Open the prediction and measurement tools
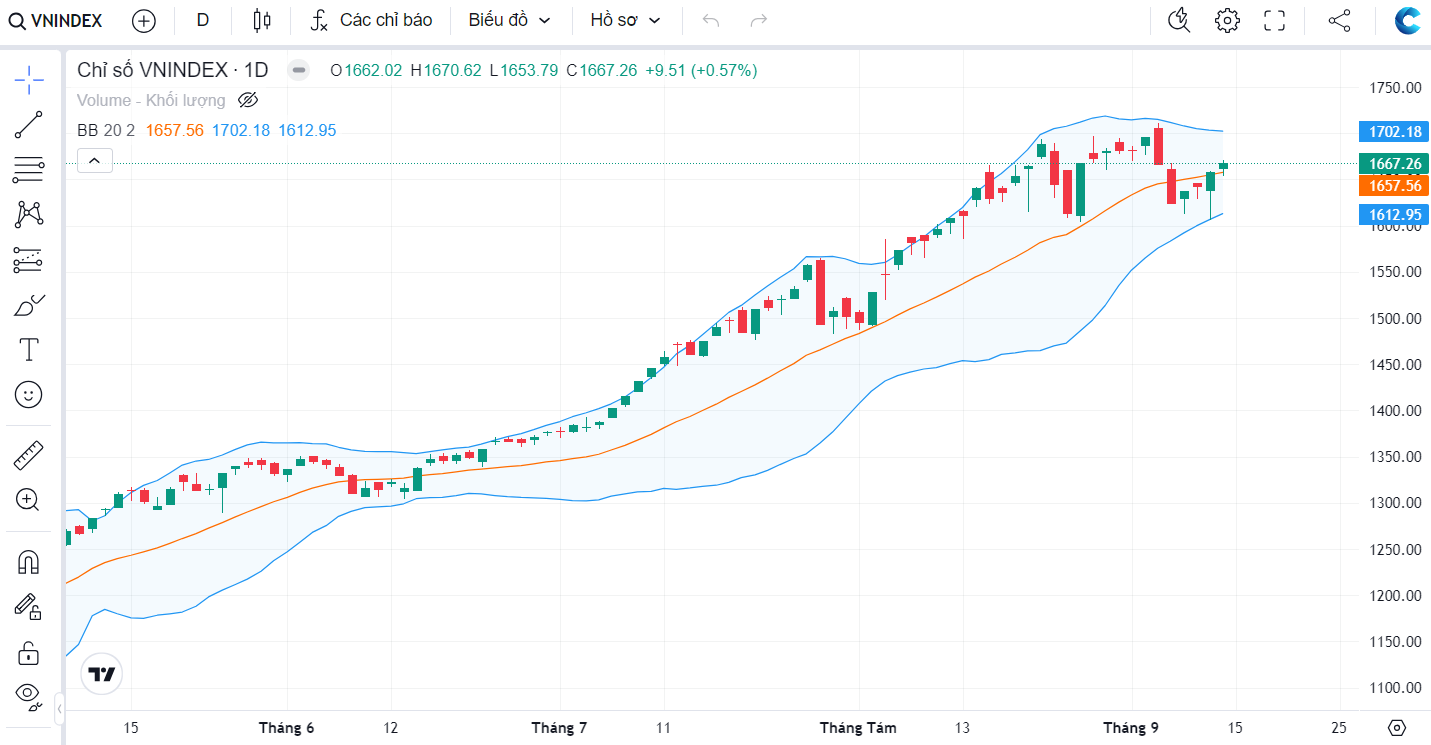Screen dimensions: 1431x745 click(x=29, y=260)
